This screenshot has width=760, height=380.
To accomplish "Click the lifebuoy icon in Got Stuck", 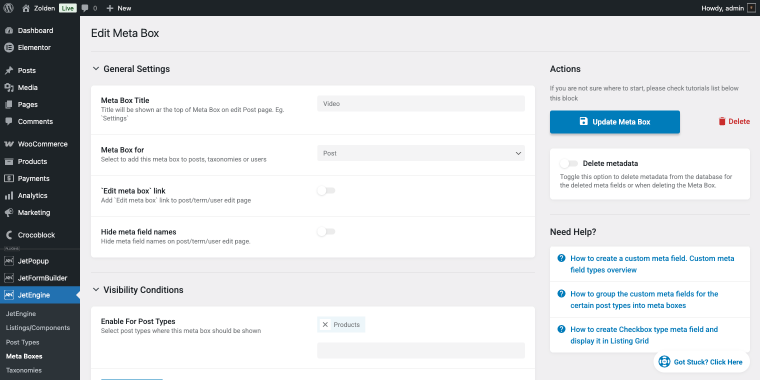I will coord(665,362).
